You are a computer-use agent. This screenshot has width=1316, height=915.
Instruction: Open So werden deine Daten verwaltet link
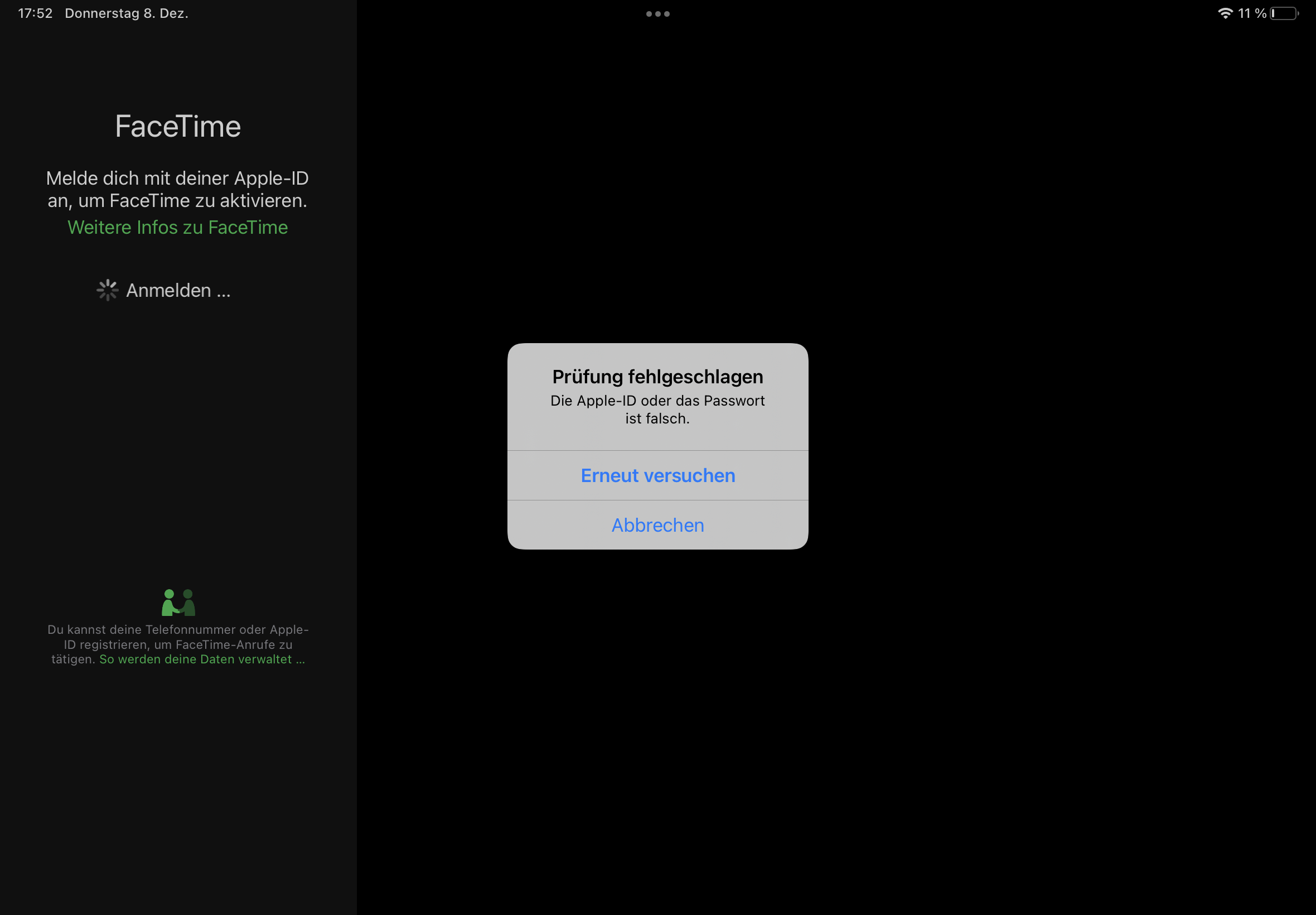click(202, 659)
